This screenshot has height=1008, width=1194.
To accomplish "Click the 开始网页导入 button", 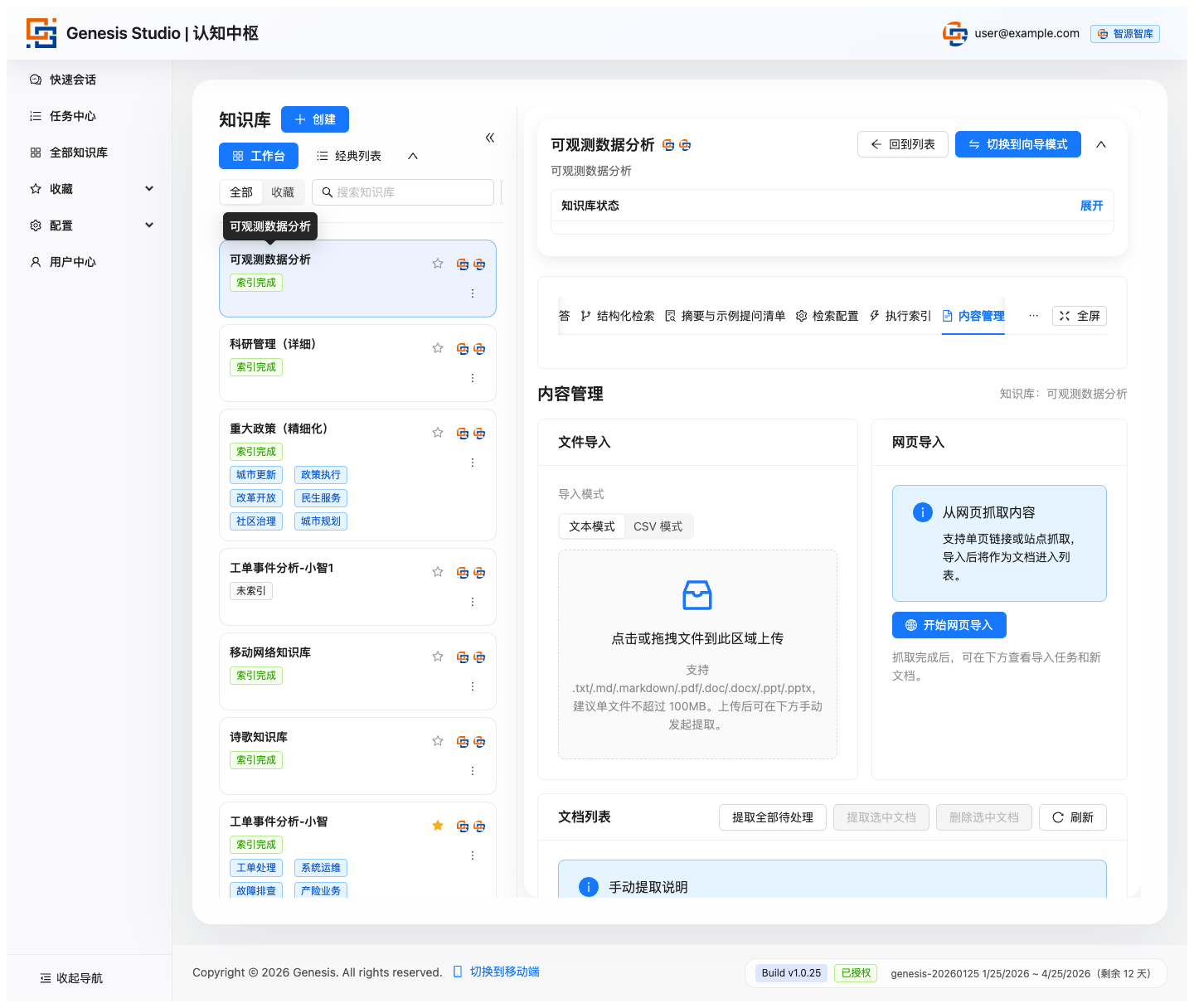I will (x=949, y=624).
